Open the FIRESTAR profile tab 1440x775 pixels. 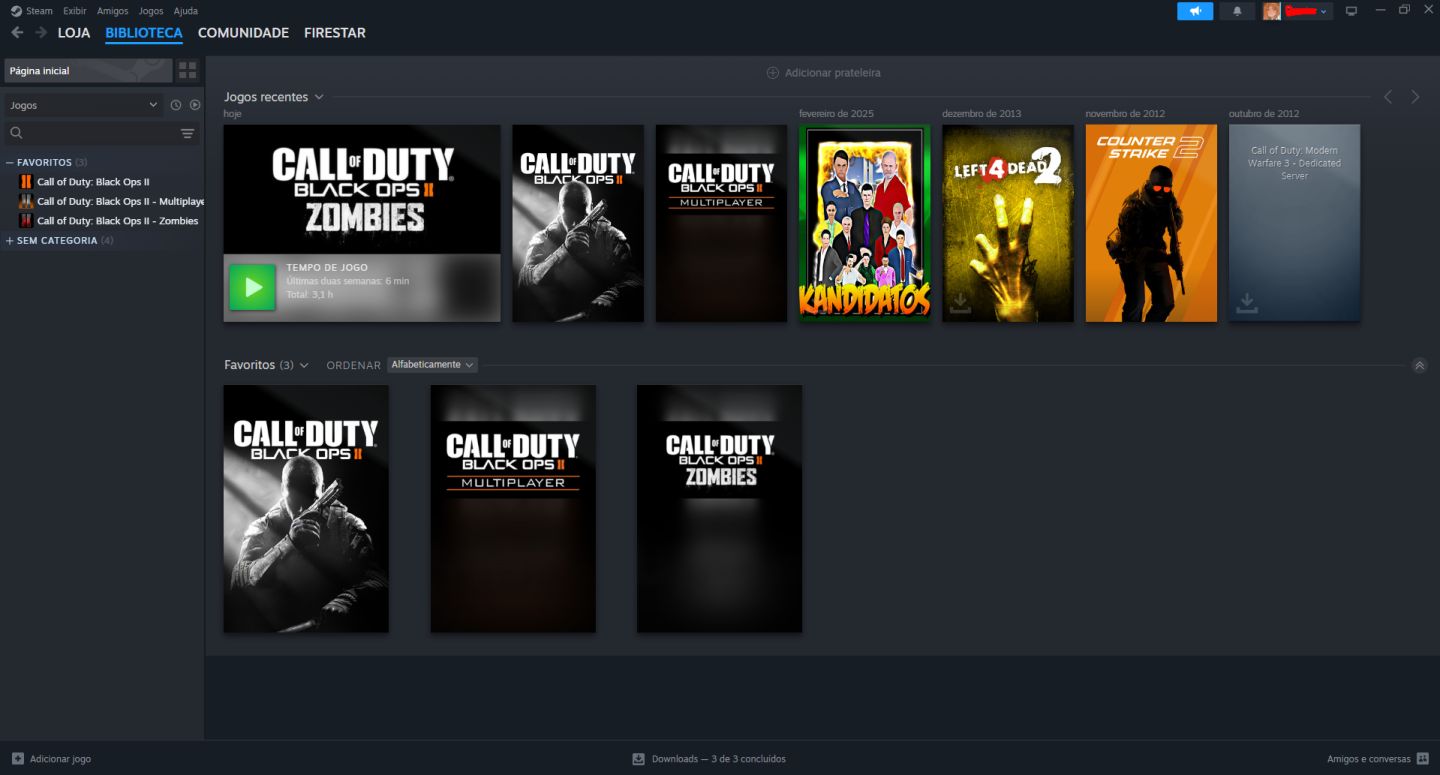coord(335,33)
